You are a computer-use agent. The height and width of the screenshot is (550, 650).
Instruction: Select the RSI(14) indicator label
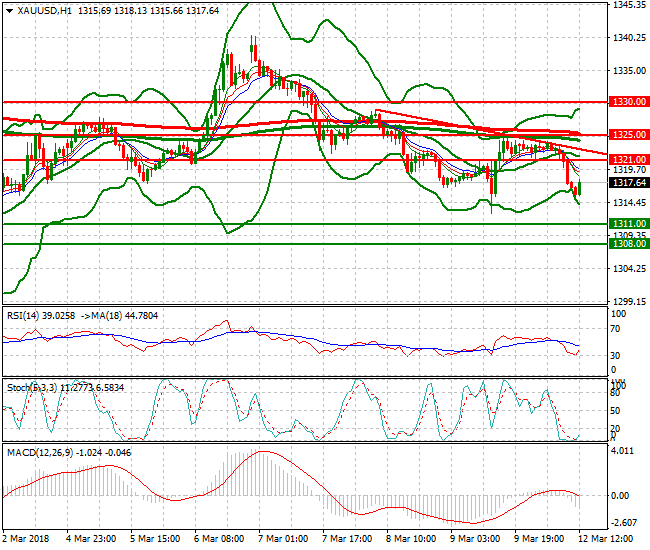[x=22, y=315]
